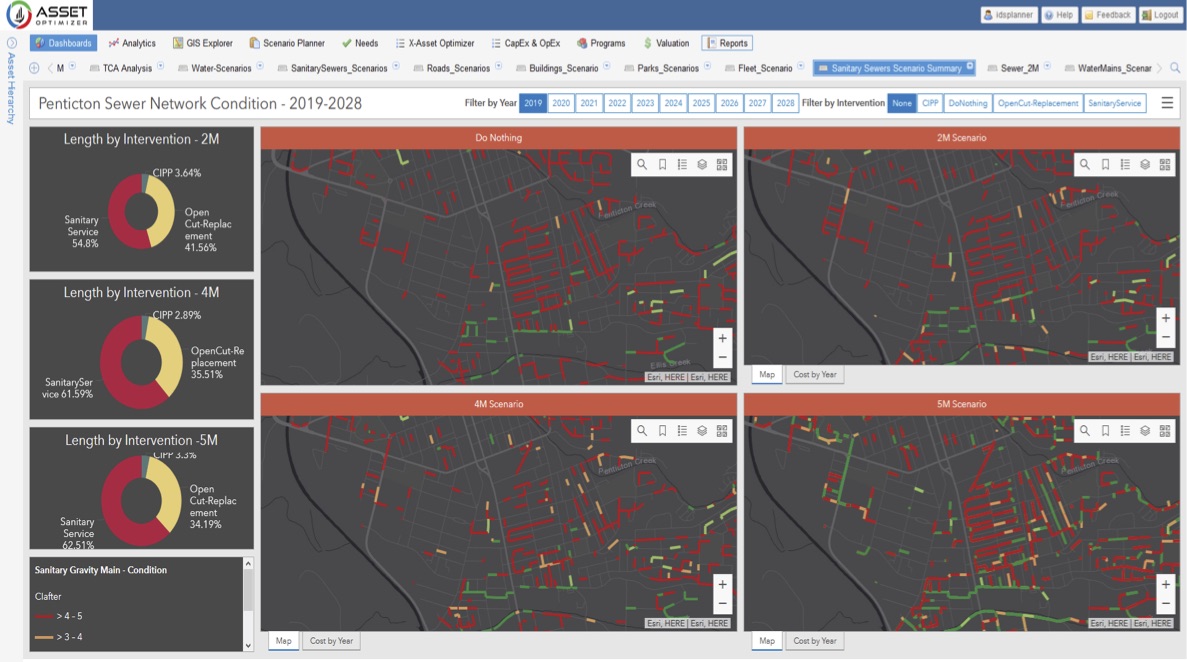Open basemap gallery on Do Nothing map

tap(722, 165)
